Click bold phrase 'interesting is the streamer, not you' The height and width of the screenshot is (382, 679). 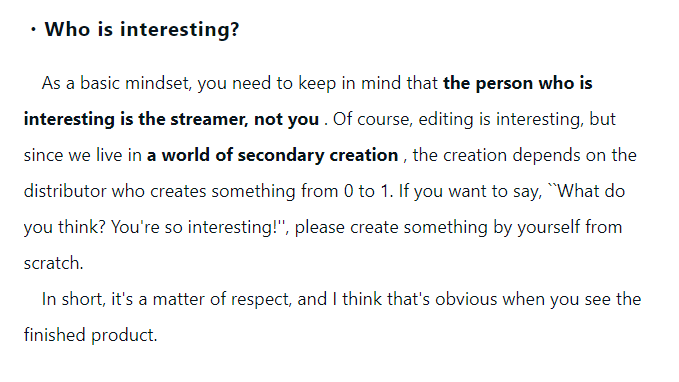click(171, 119)
